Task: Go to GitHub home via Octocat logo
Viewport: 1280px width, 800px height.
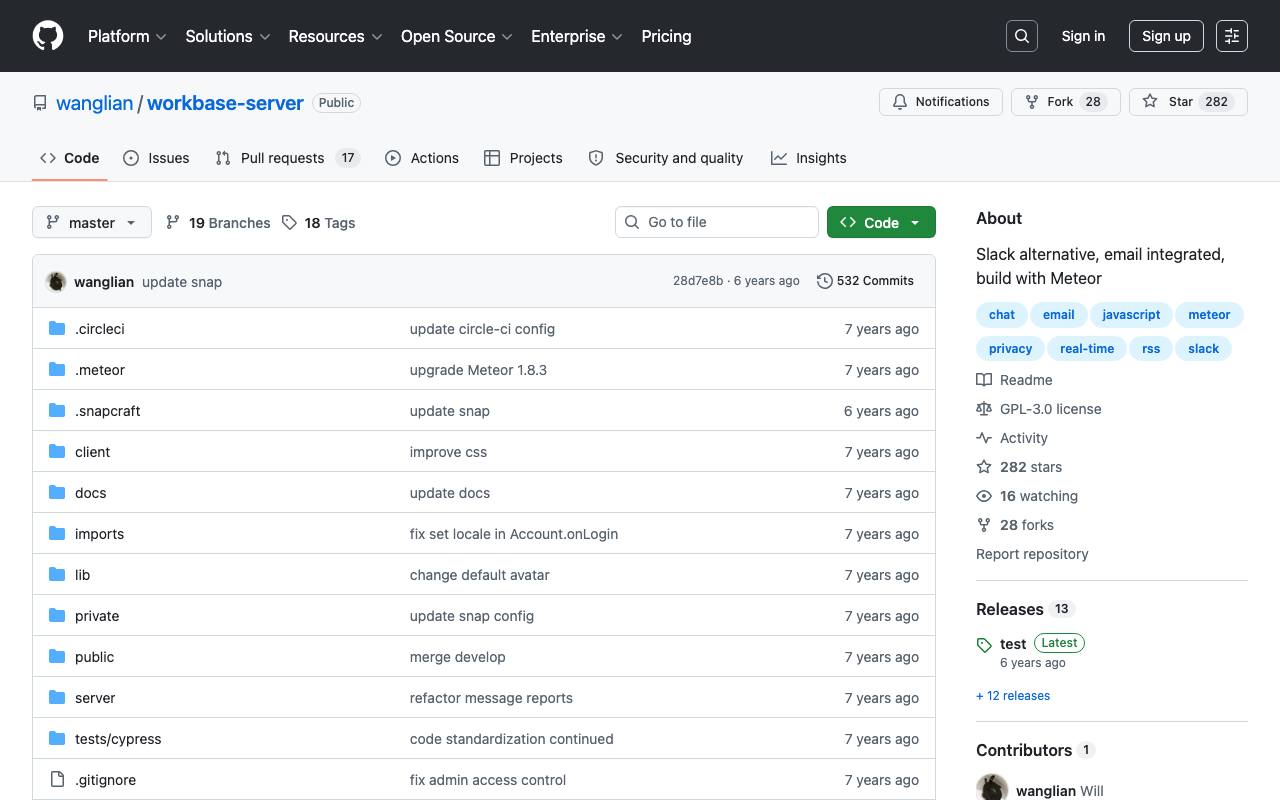Action: 48,36
